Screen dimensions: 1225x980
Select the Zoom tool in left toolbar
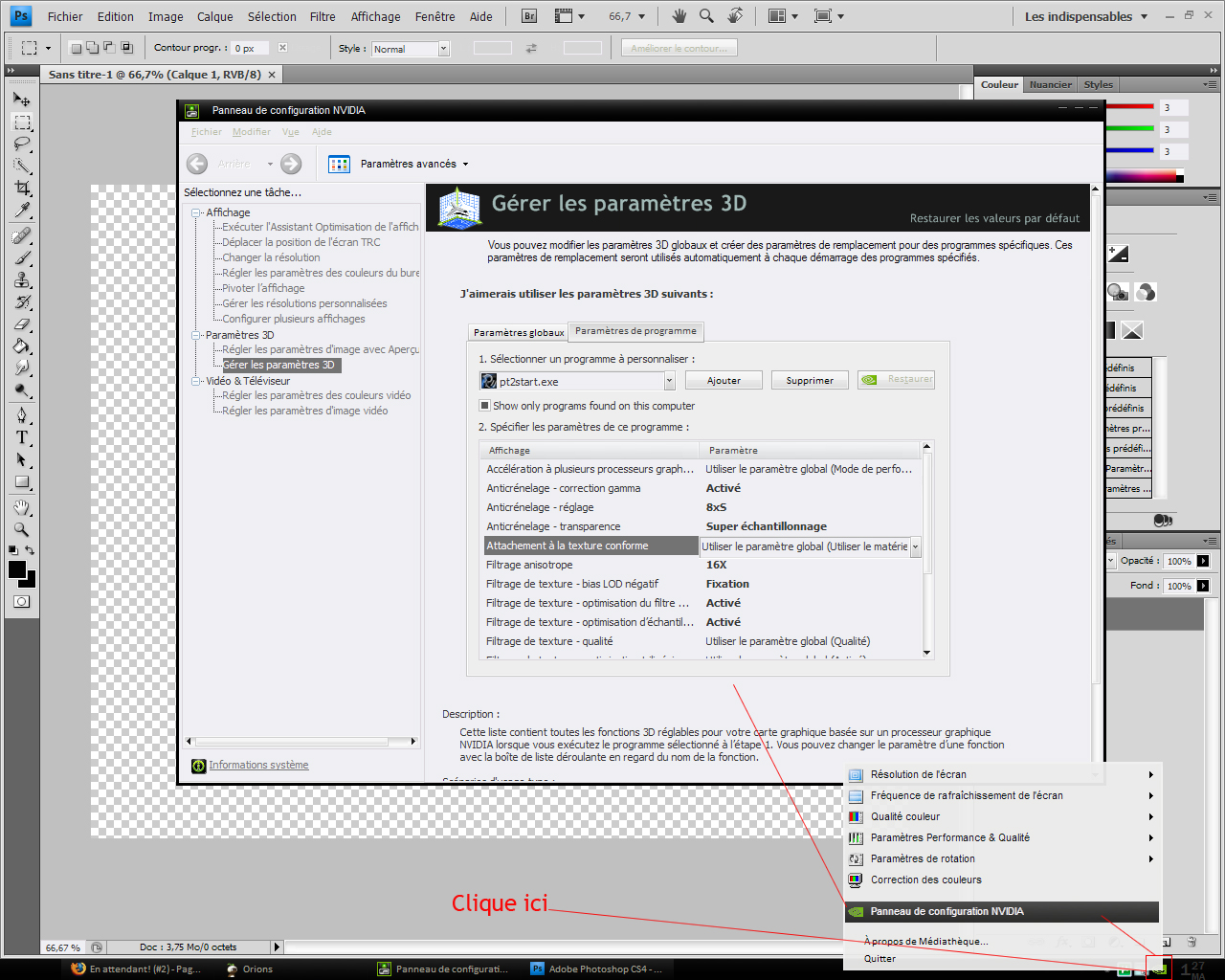point(21,529)
